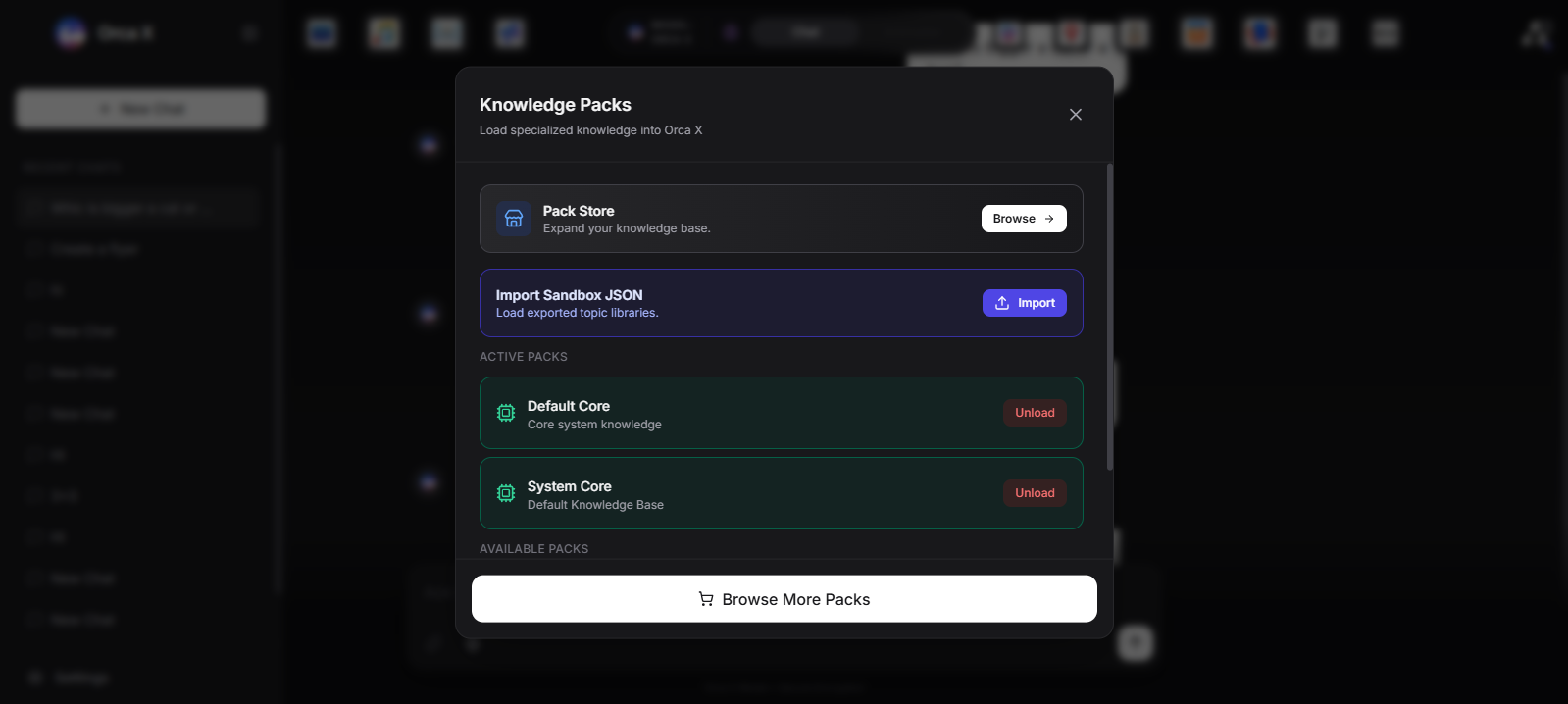Click the send message icon
1568x704 pixels.
[x=1136, y=643]
